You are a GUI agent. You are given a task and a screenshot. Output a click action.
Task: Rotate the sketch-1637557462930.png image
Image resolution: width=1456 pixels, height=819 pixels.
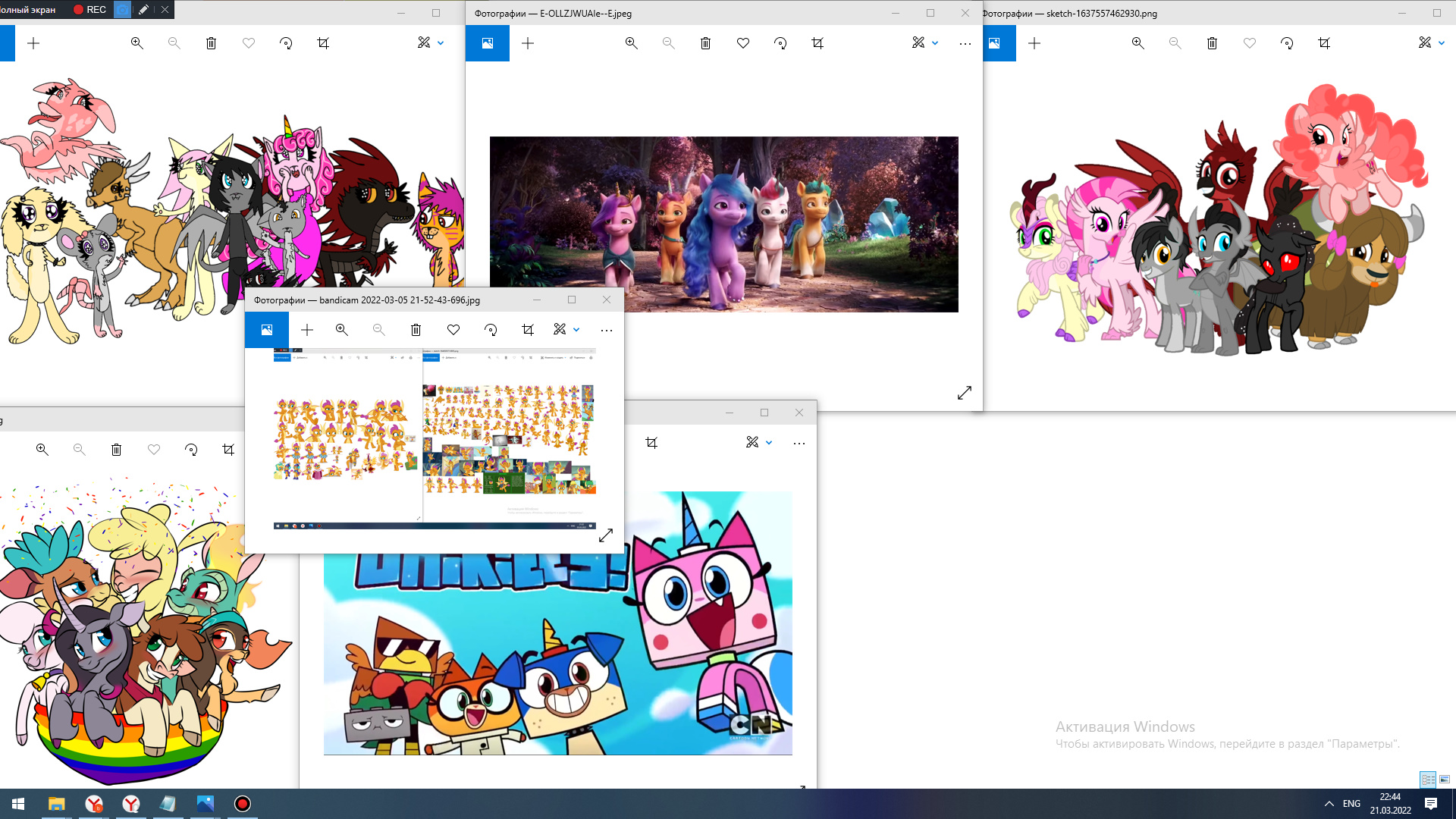tap(1287, 43)
